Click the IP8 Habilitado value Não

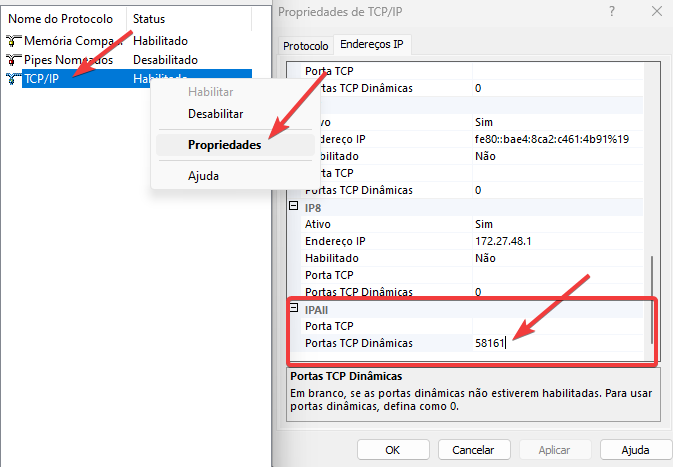pos(485,258)
